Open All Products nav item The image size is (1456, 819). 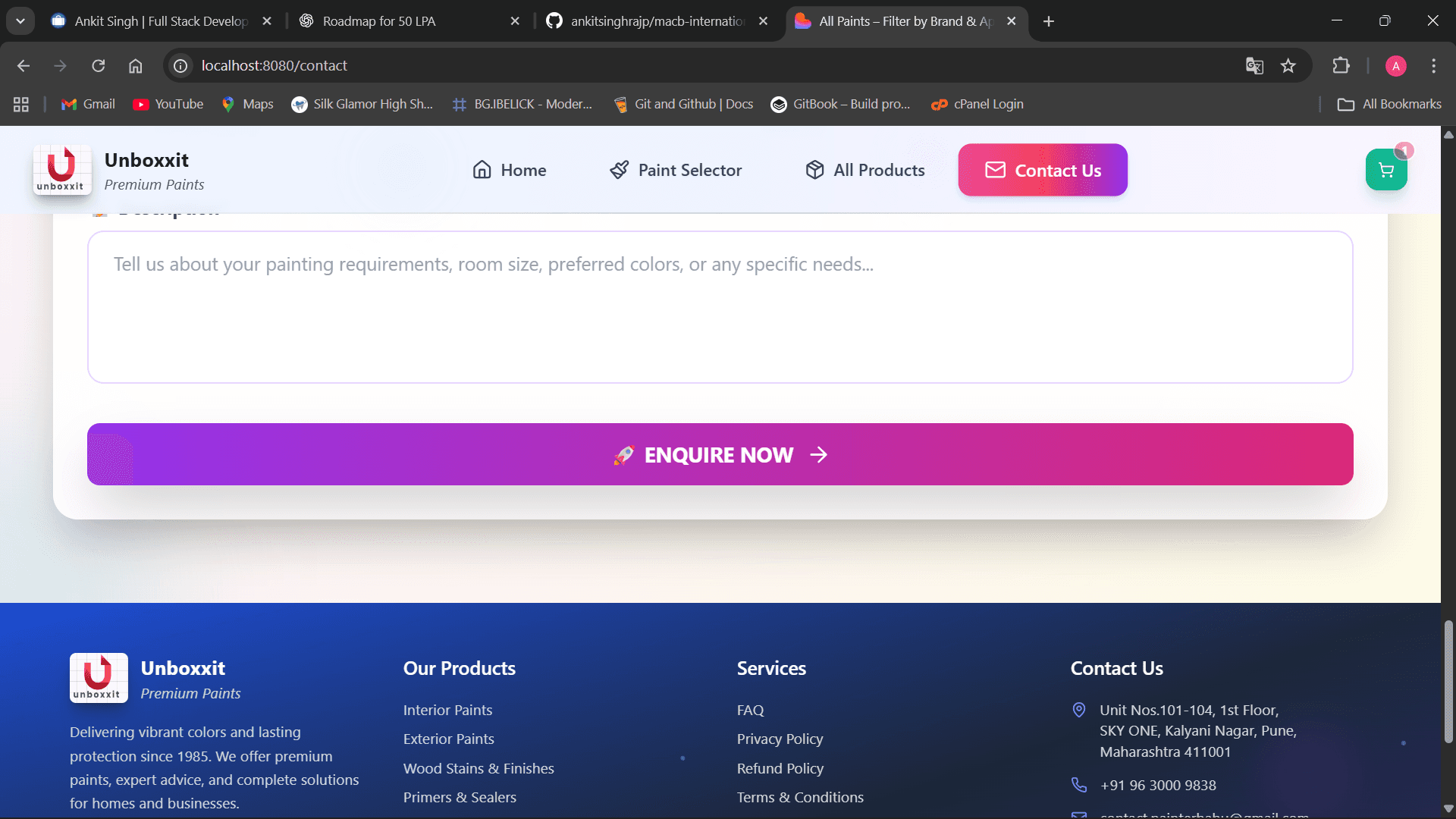click(x=865, y=170)
